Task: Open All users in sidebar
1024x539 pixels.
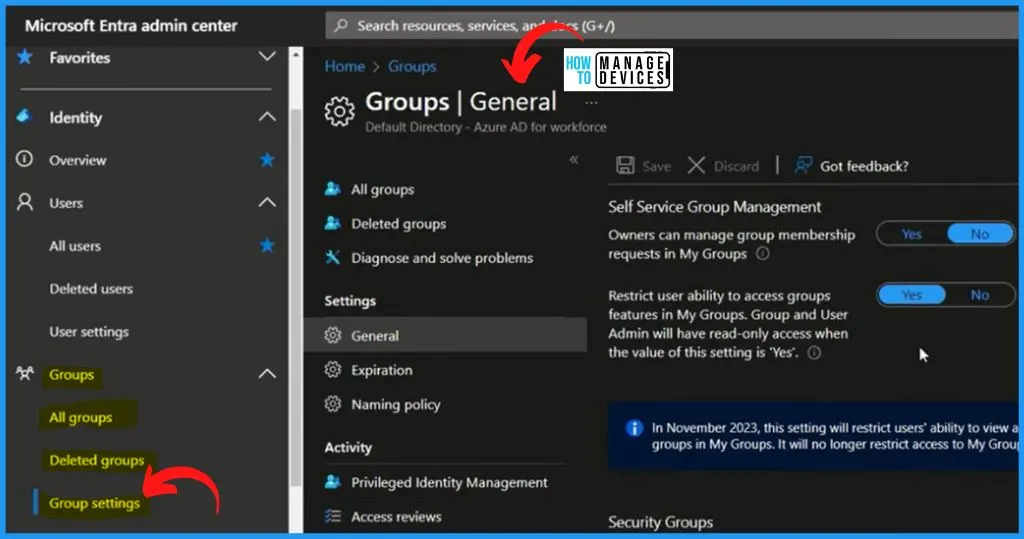Action: [x=75, y=246]
